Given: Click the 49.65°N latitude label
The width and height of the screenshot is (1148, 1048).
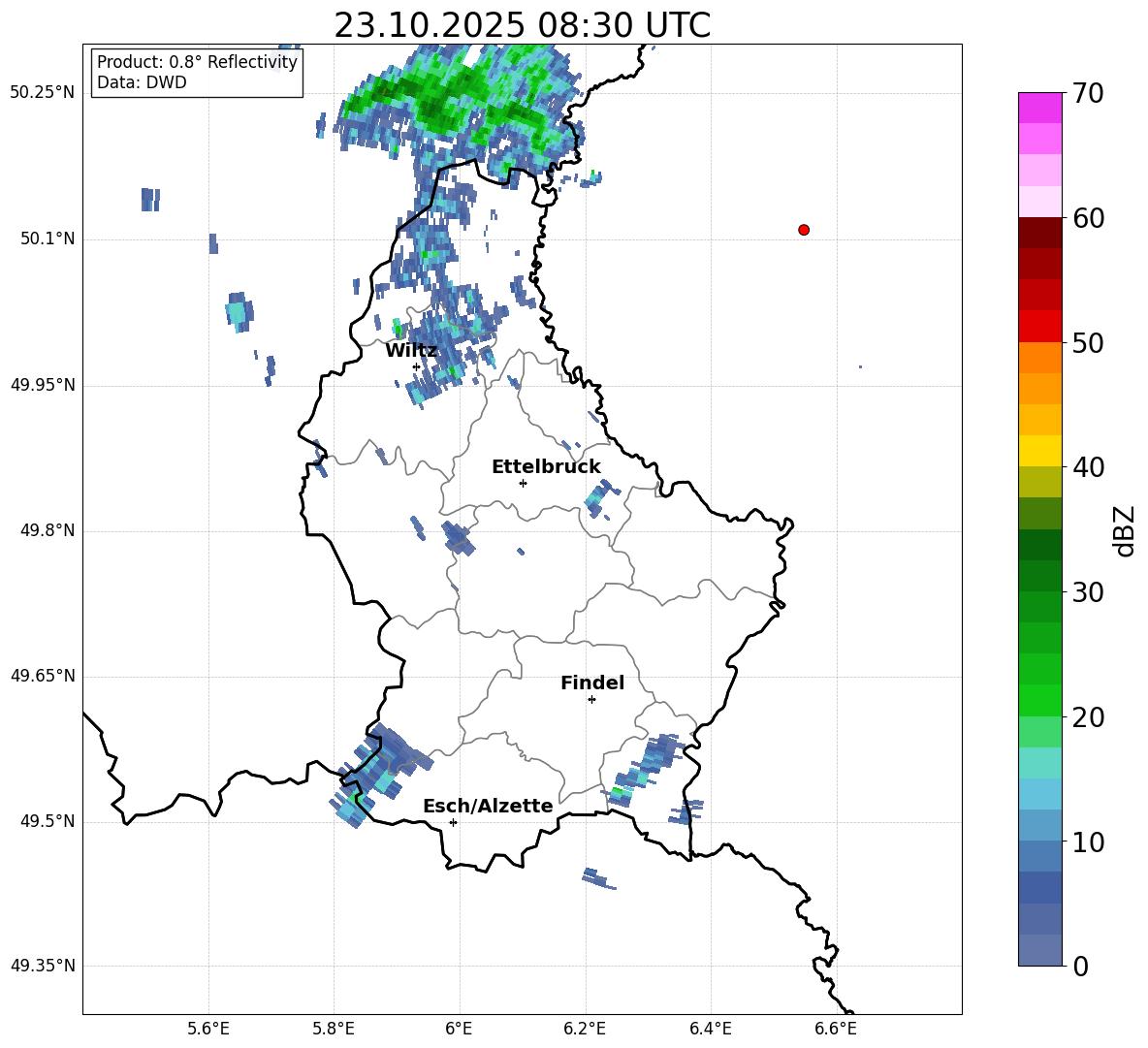Looking at the screenshot, I should [x=43, y=676].
